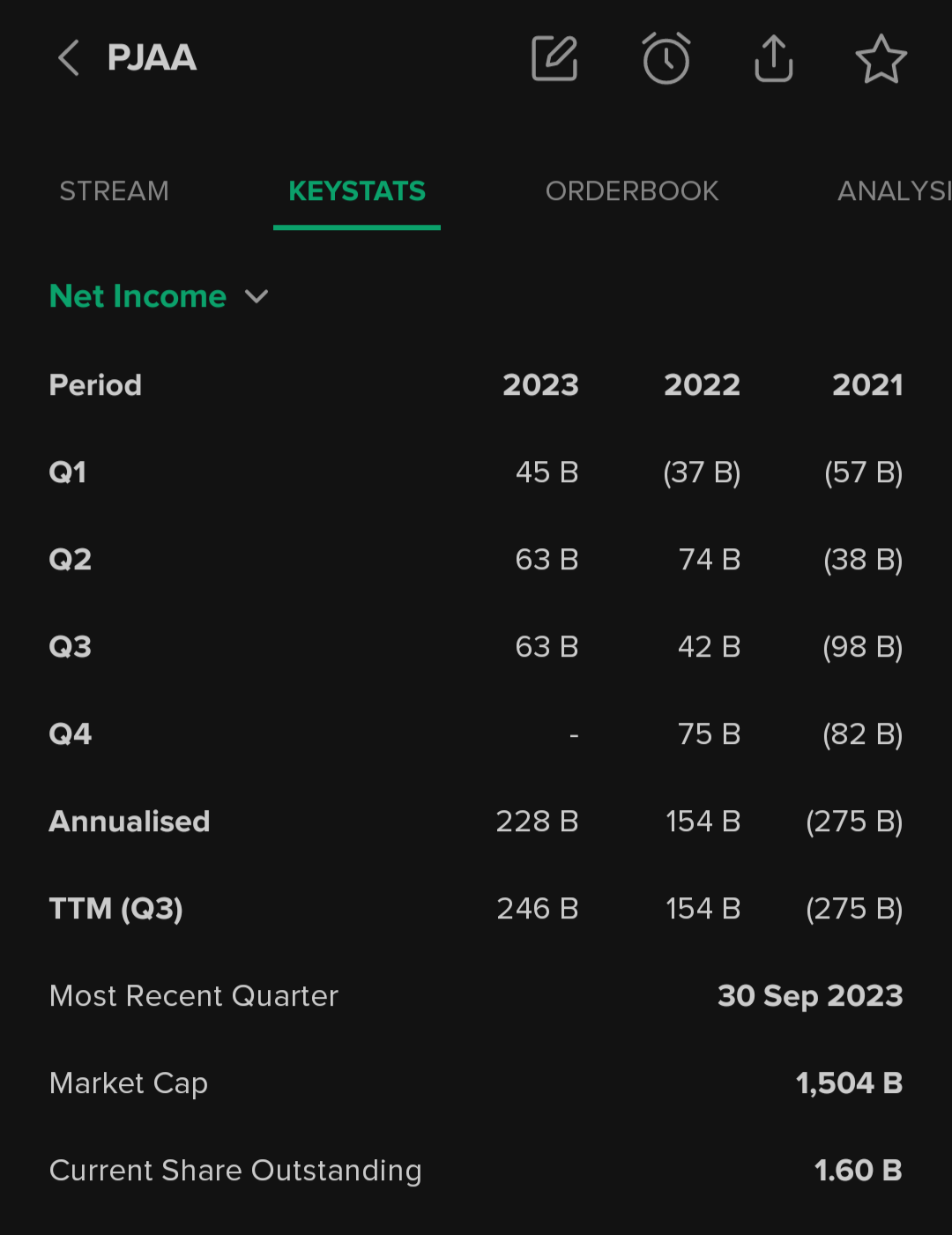Tap the Market Cap value 1,504 B

pyautogui.click(x=849, y=1083)
